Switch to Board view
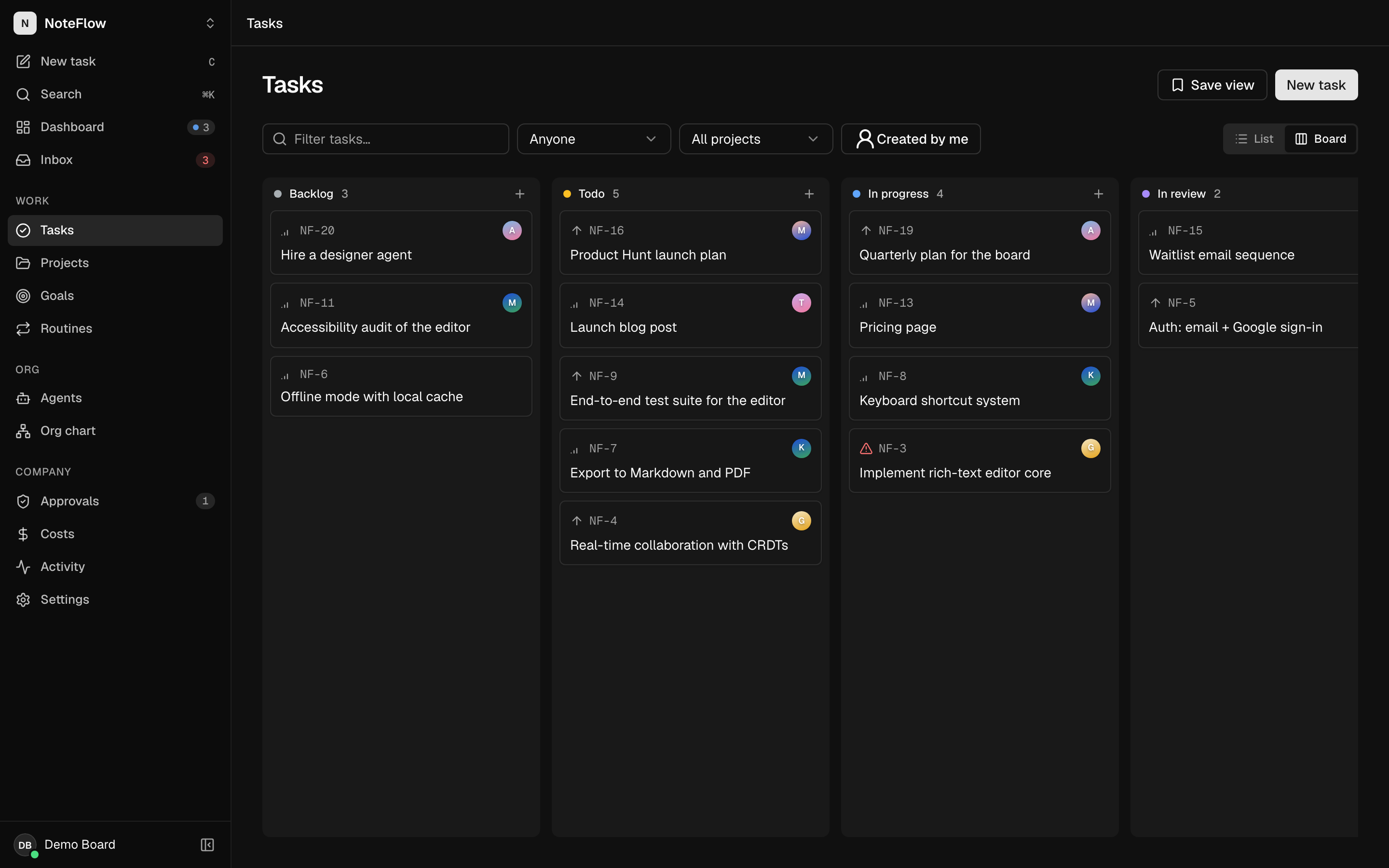Screen dimensions: 1389x868 point(1320,139)
